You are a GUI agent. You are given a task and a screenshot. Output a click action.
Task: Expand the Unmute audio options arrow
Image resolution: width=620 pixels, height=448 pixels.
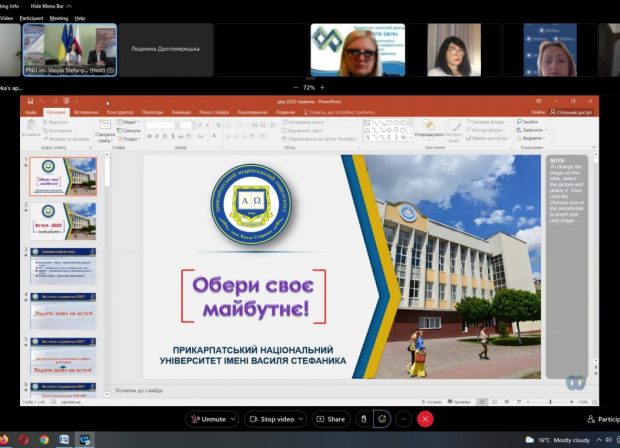click(233, 419)
